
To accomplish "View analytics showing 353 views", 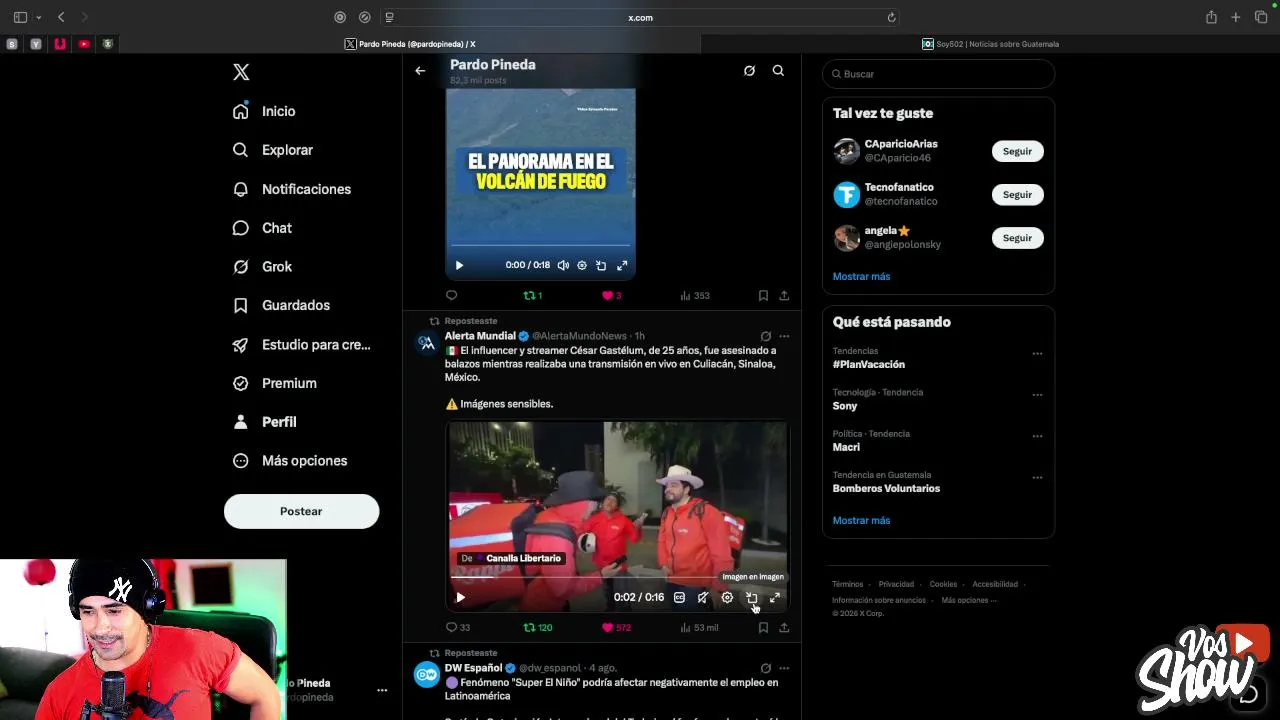I will (x=694, y=295).
